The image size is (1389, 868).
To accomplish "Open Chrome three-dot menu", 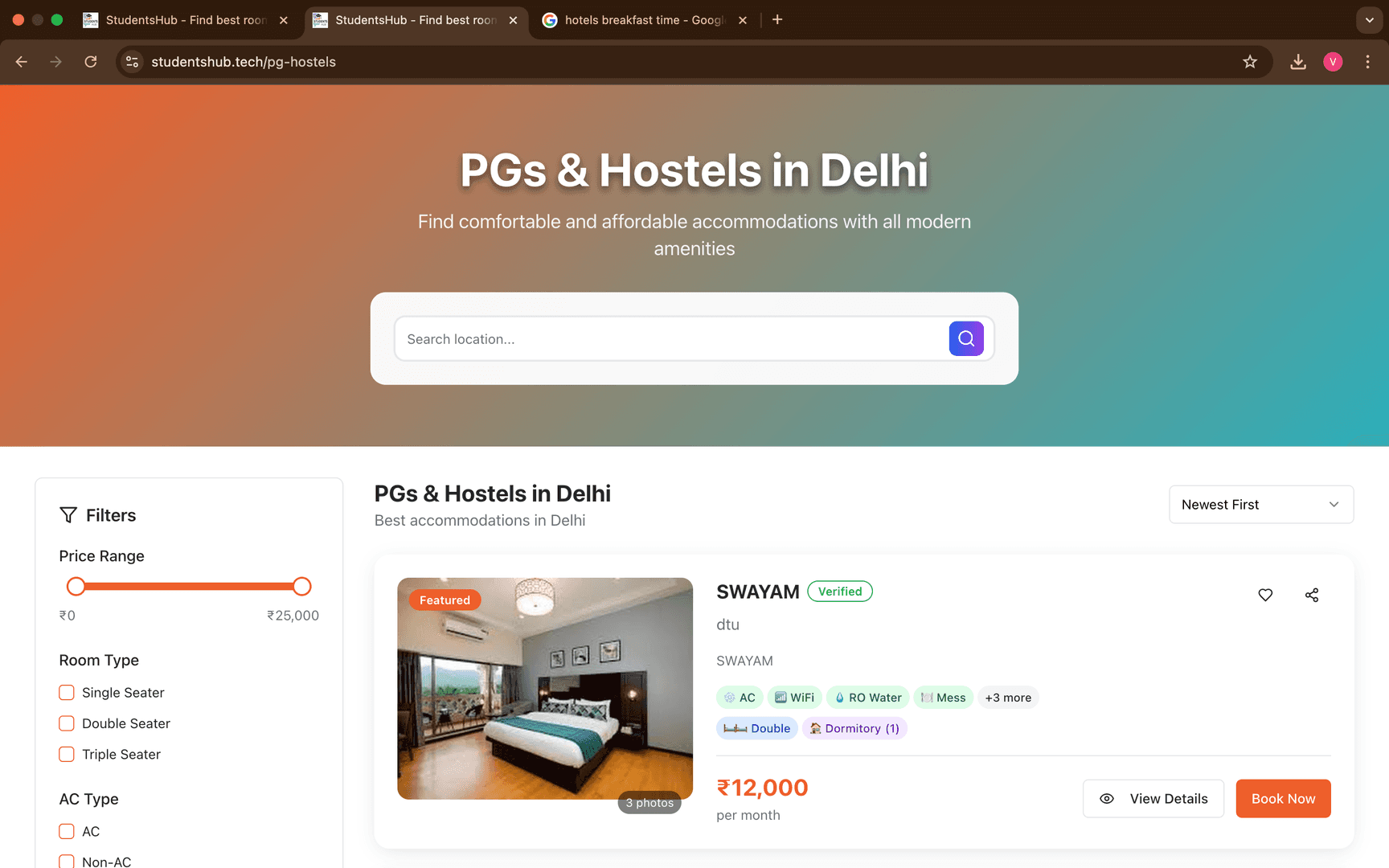I will point(1367,62).
